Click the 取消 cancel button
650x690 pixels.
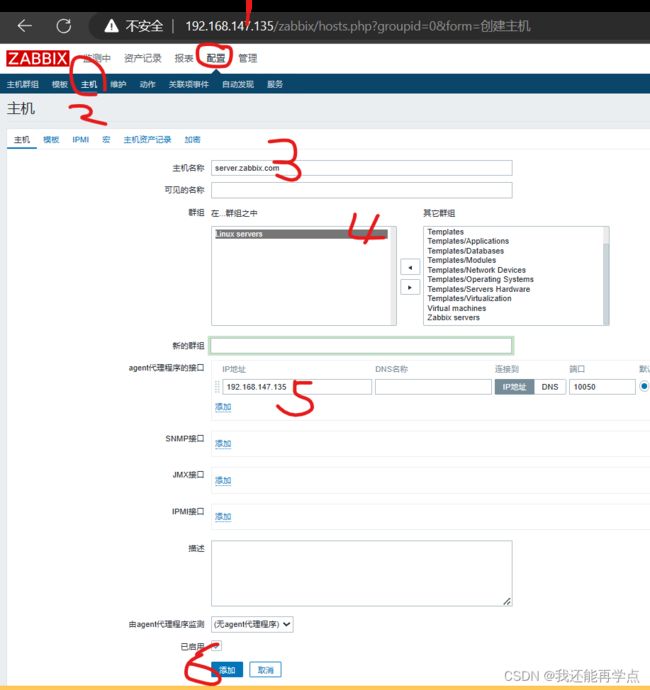(265, 670)
